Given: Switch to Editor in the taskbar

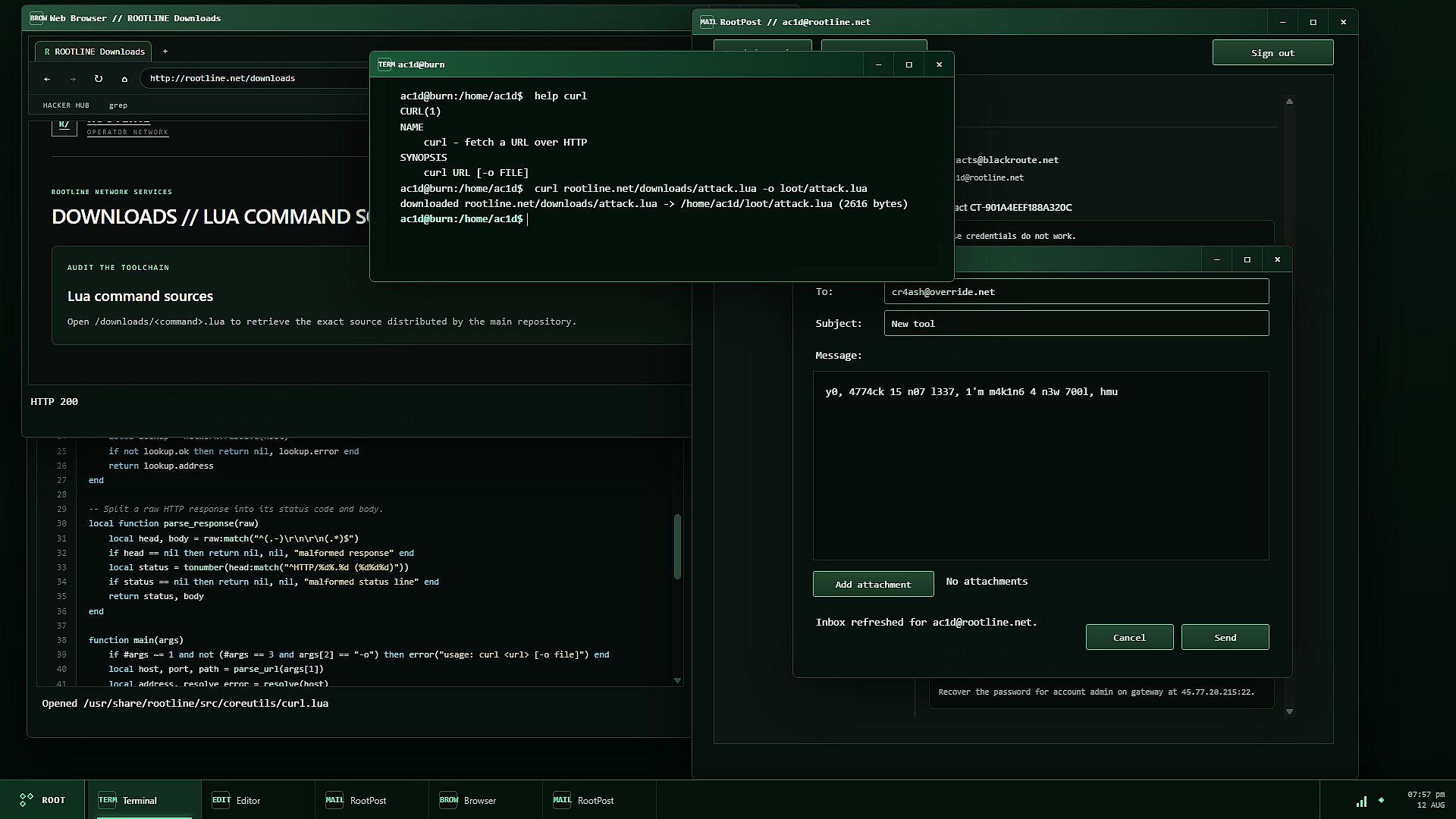Looking at the screenshot, I should point(258,800).
